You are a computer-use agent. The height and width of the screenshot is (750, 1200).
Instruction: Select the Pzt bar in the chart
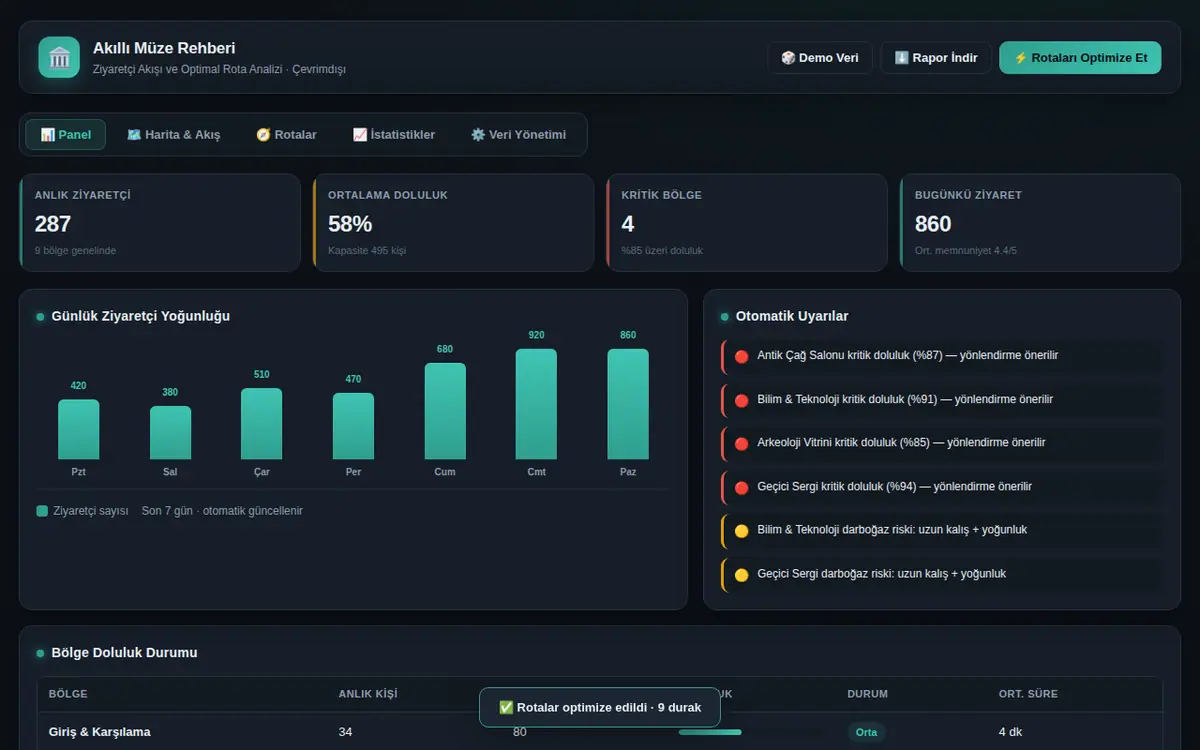coord(78,429)
